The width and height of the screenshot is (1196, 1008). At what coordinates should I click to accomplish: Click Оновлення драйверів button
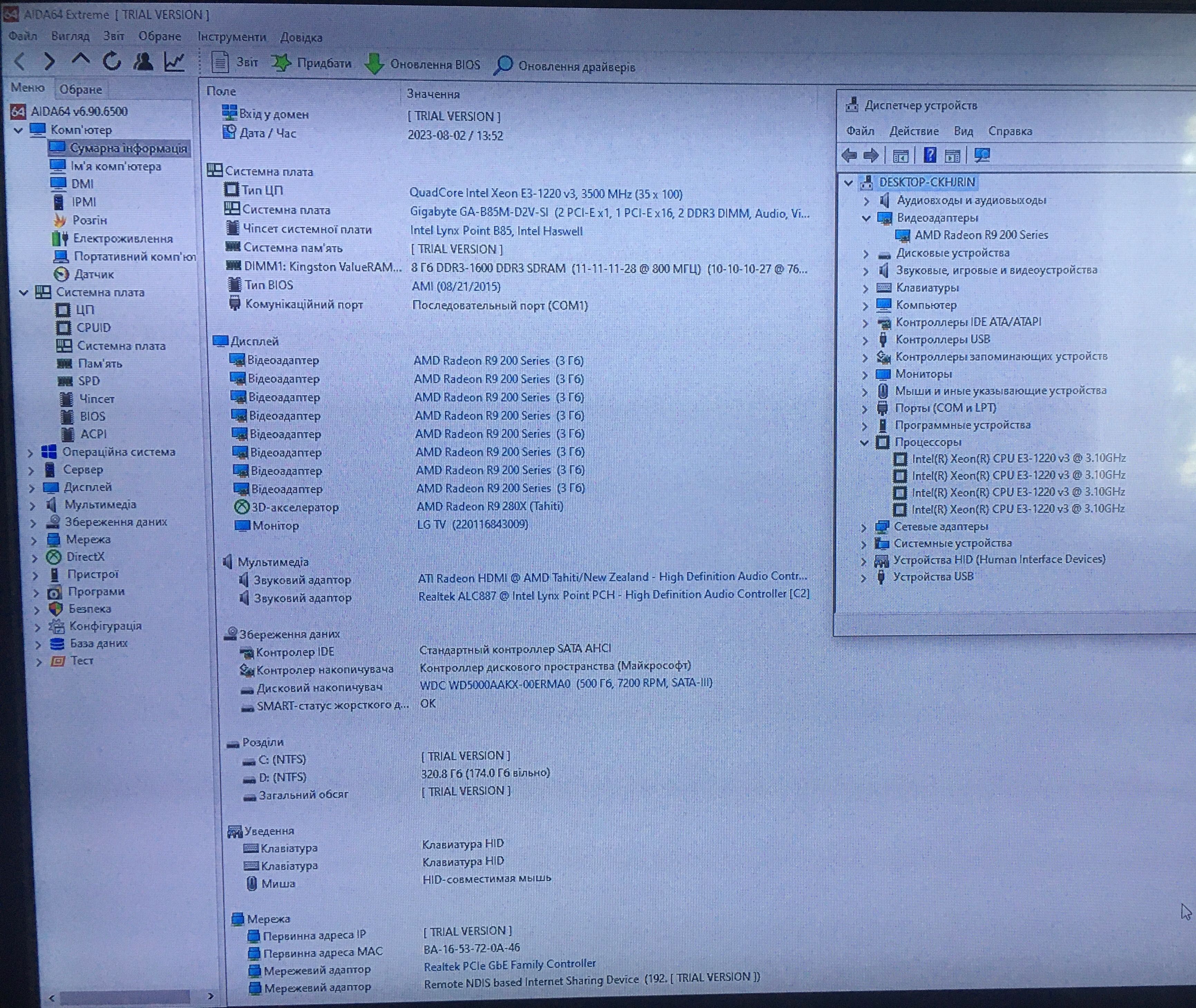tap(564, 66)
